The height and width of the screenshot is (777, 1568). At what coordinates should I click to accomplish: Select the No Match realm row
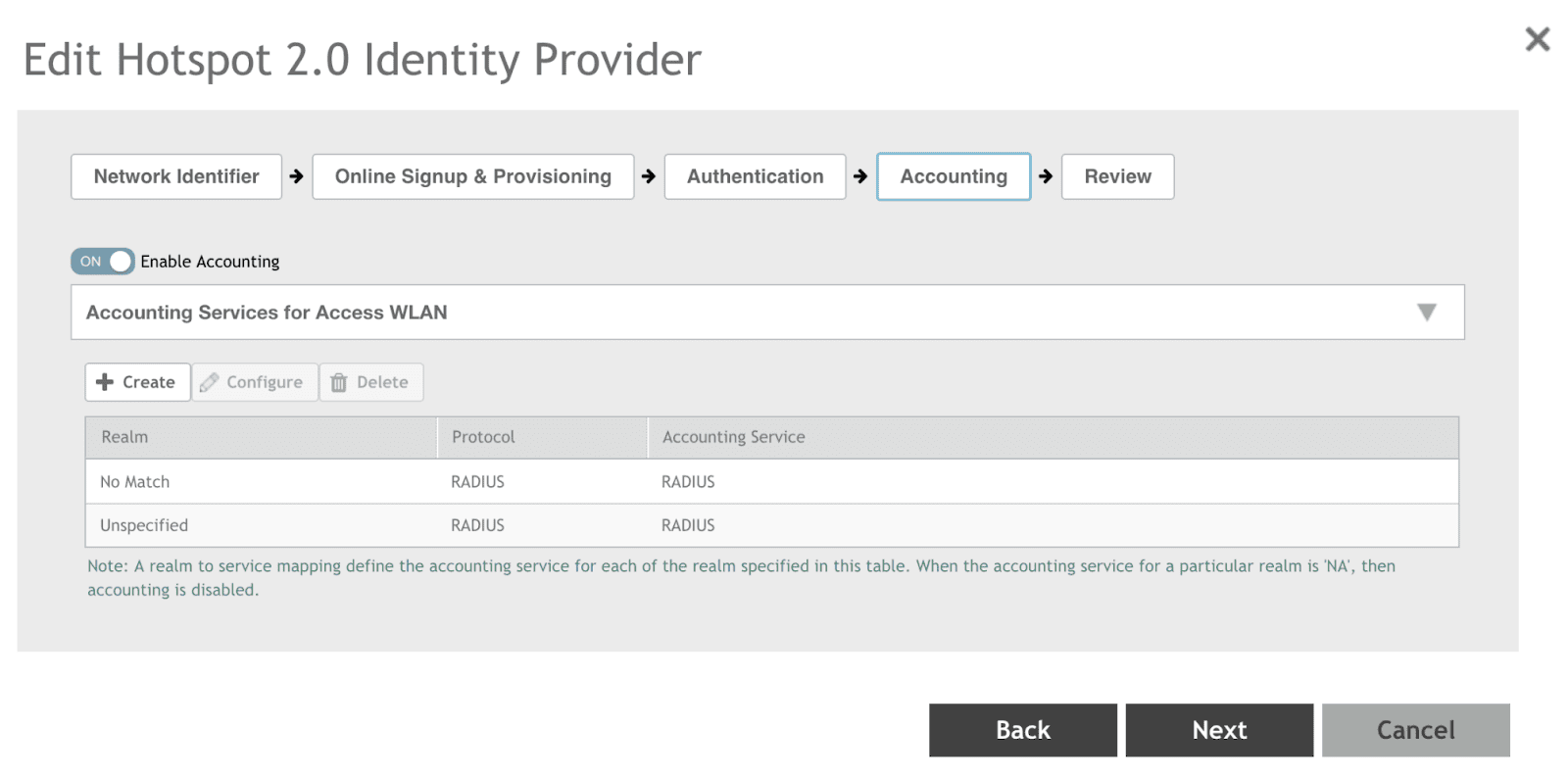tap(772, 482)
